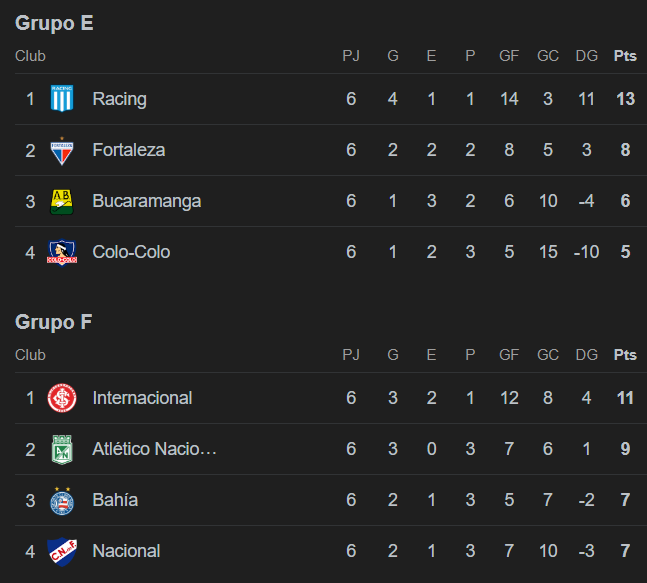Click the Atlético Nacional club crest icon

click(x=62, y=449)
